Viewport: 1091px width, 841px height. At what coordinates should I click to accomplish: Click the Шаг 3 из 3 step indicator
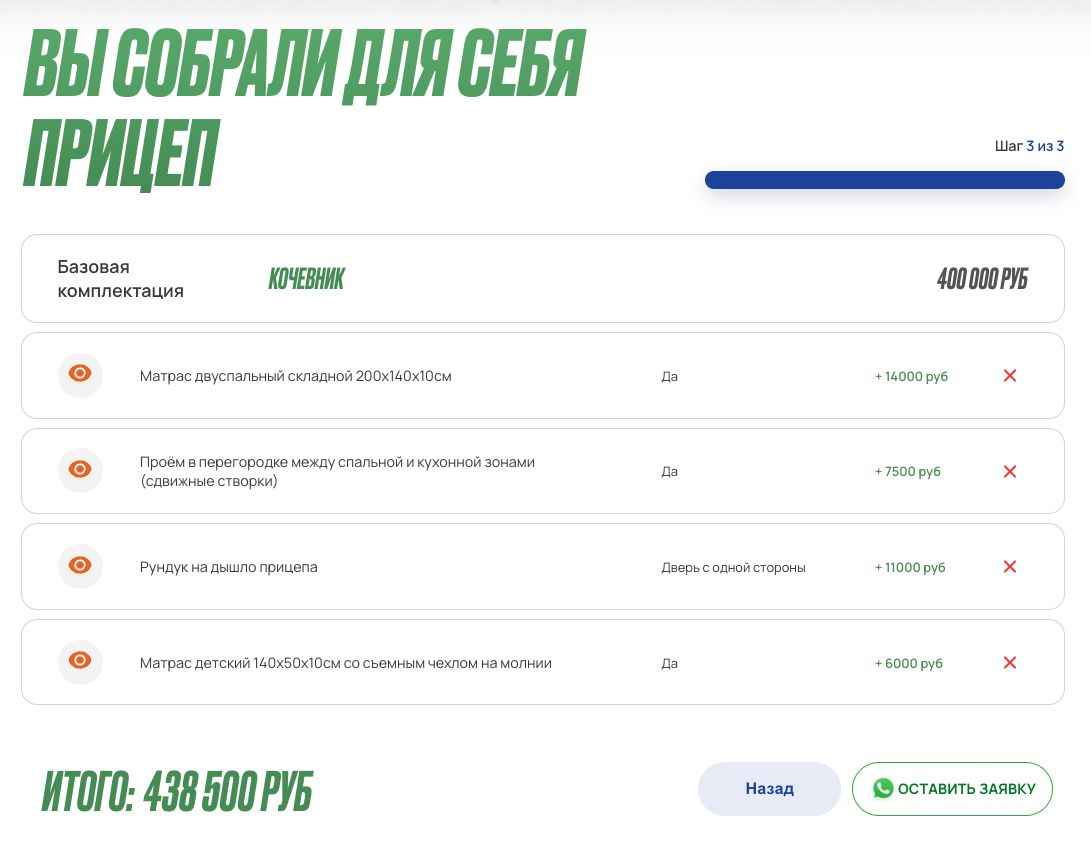[x=1029, y=146]
